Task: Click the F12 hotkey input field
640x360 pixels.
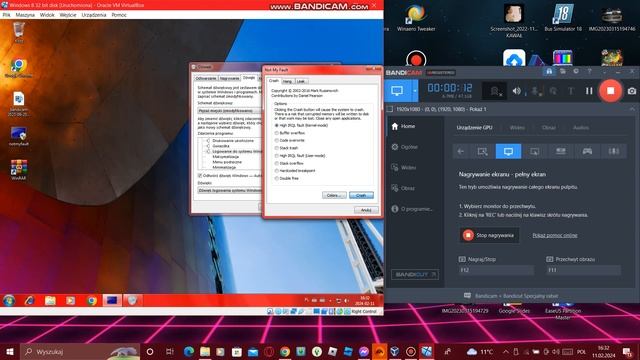Action: (496, 270)
